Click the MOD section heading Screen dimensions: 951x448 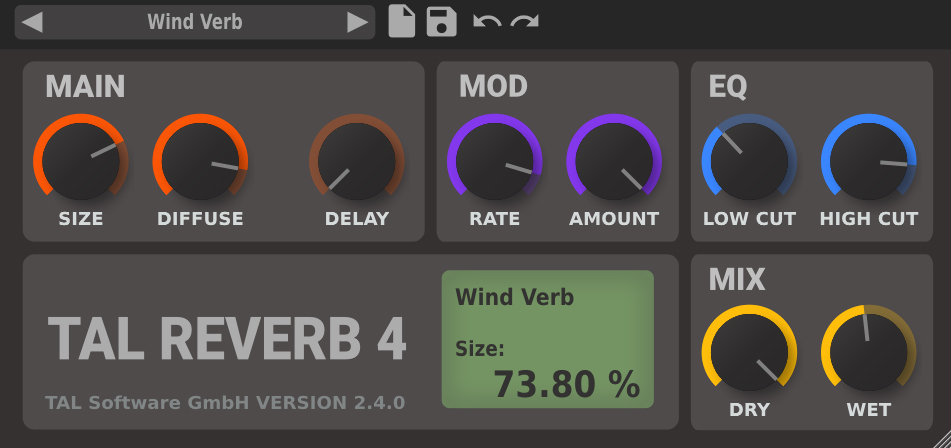(x=493, y=87)
